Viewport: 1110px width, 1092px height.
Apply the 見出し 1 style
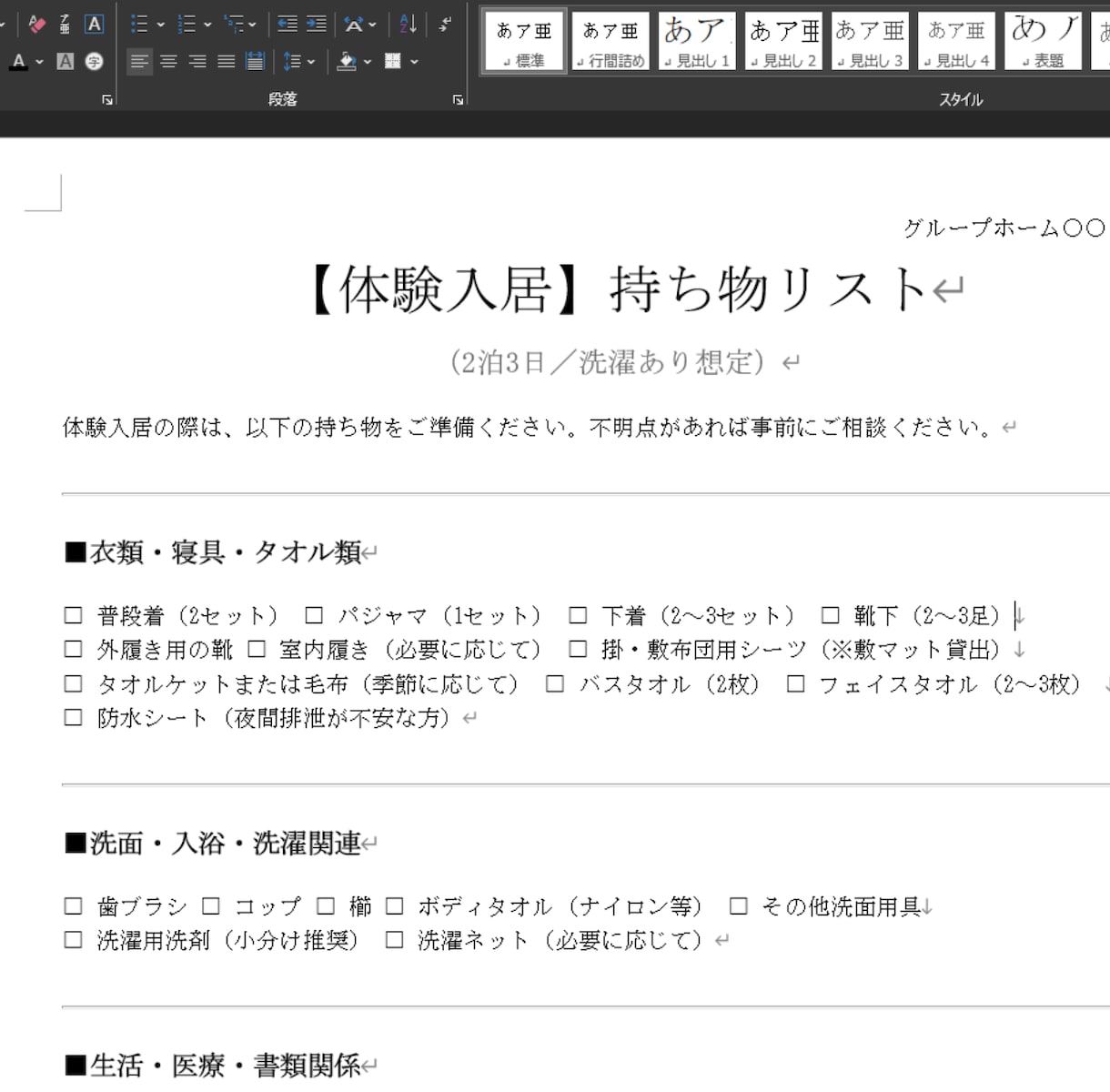pyautogui.click(x=697, y=41)
